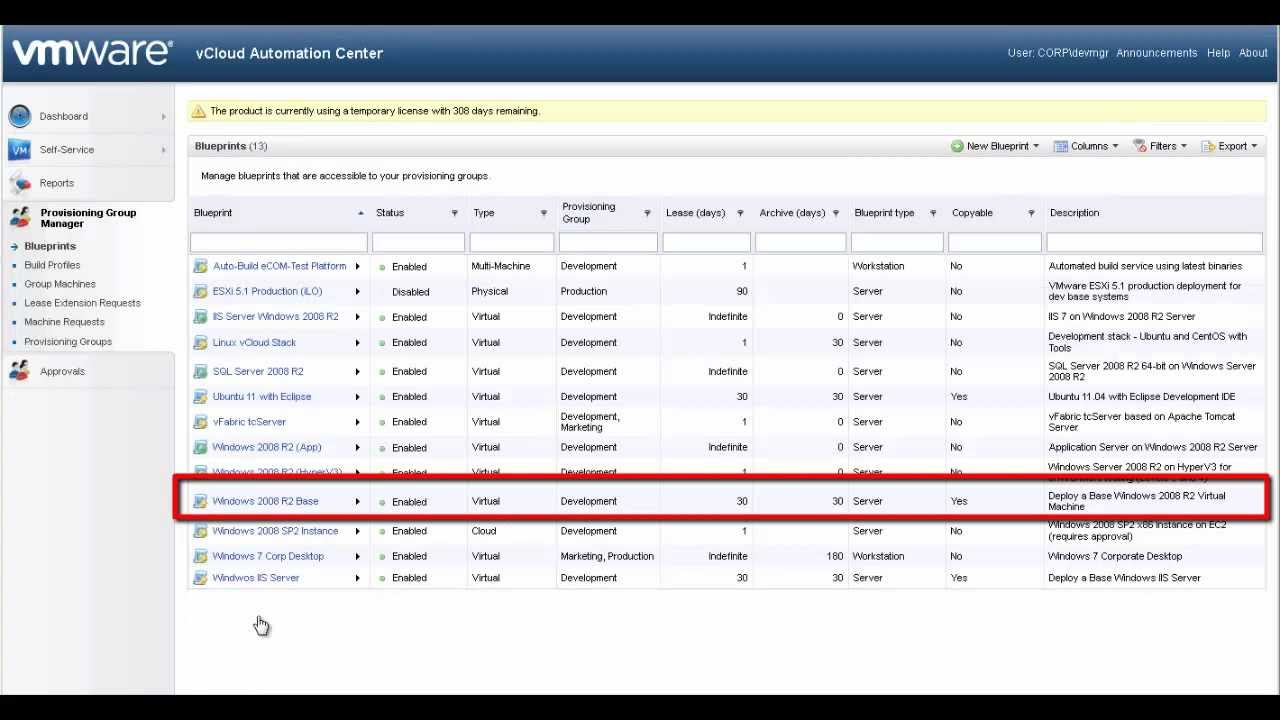Click blueprint icon for Windwos IIS Server
Image resolution: width=1280 pixels, height=720 pixels.
pos(201,578)
